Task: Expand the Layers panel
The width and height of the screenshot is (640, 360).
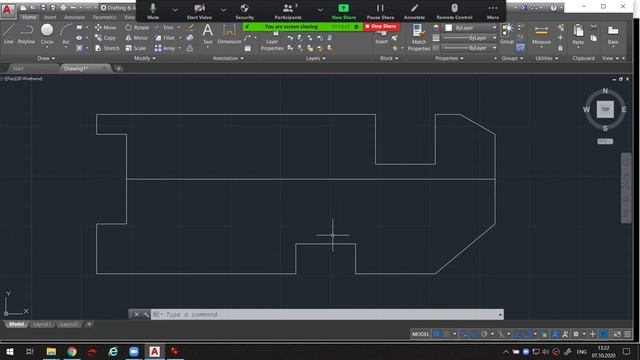Action: point(316,58)
